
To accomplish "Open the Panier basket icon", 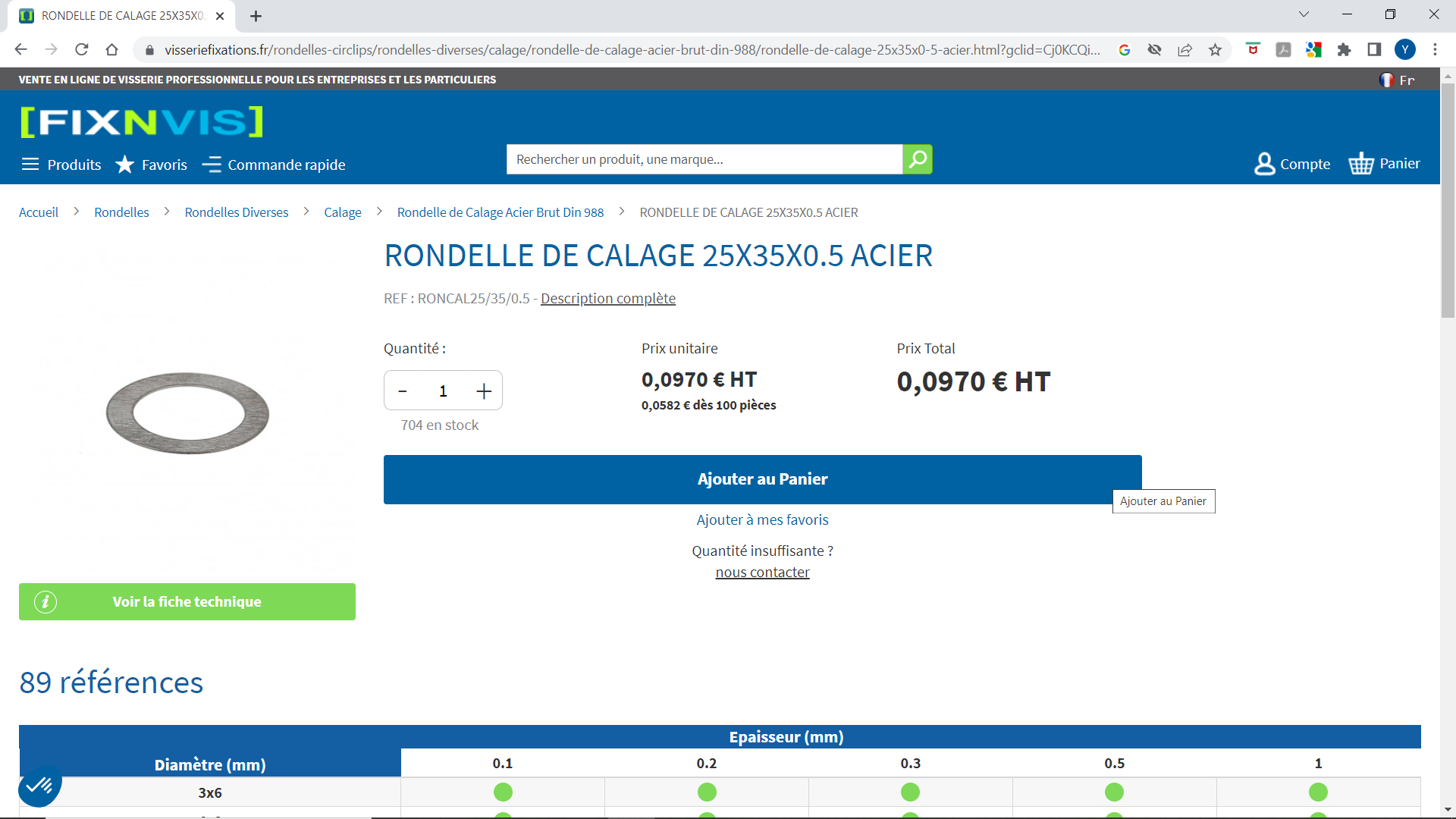I will (x=1361, y=164).
